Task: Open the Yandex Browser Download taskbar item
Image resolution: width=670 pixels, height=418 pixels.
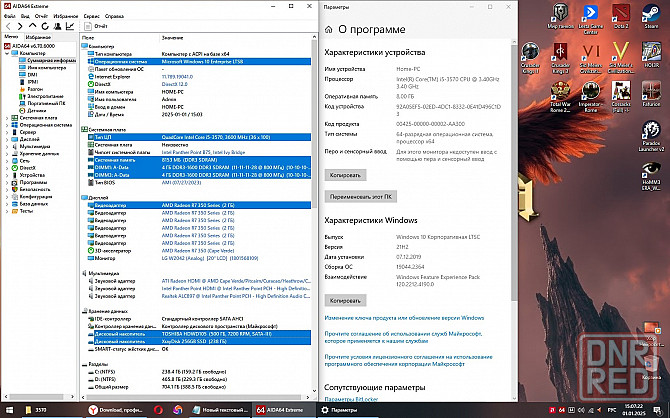Action: [115, 410]
